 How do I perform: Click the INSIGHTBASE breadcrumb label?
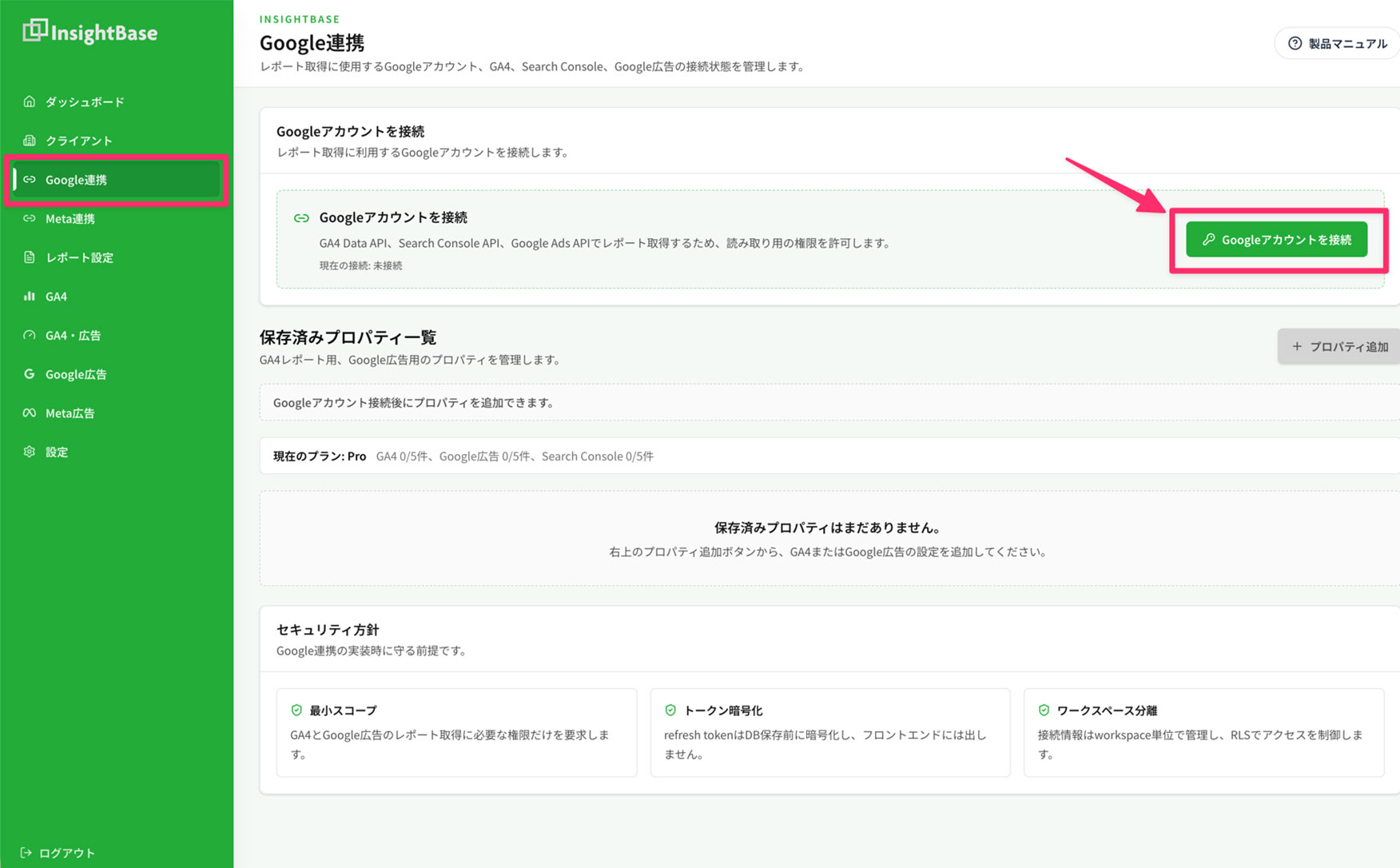[x=300, y=18]
